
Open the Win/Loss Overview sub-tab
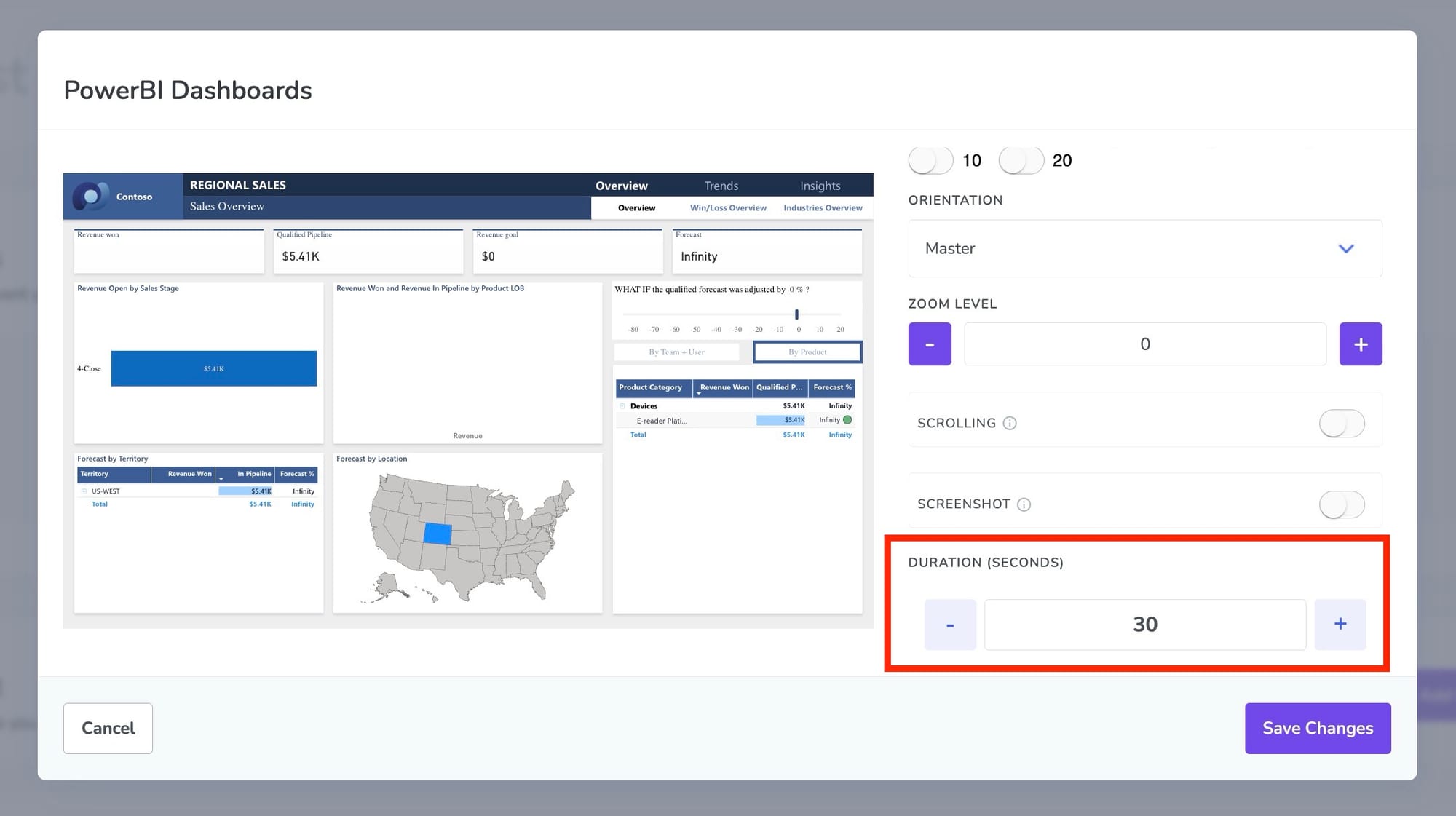click(x=728, y=207)
